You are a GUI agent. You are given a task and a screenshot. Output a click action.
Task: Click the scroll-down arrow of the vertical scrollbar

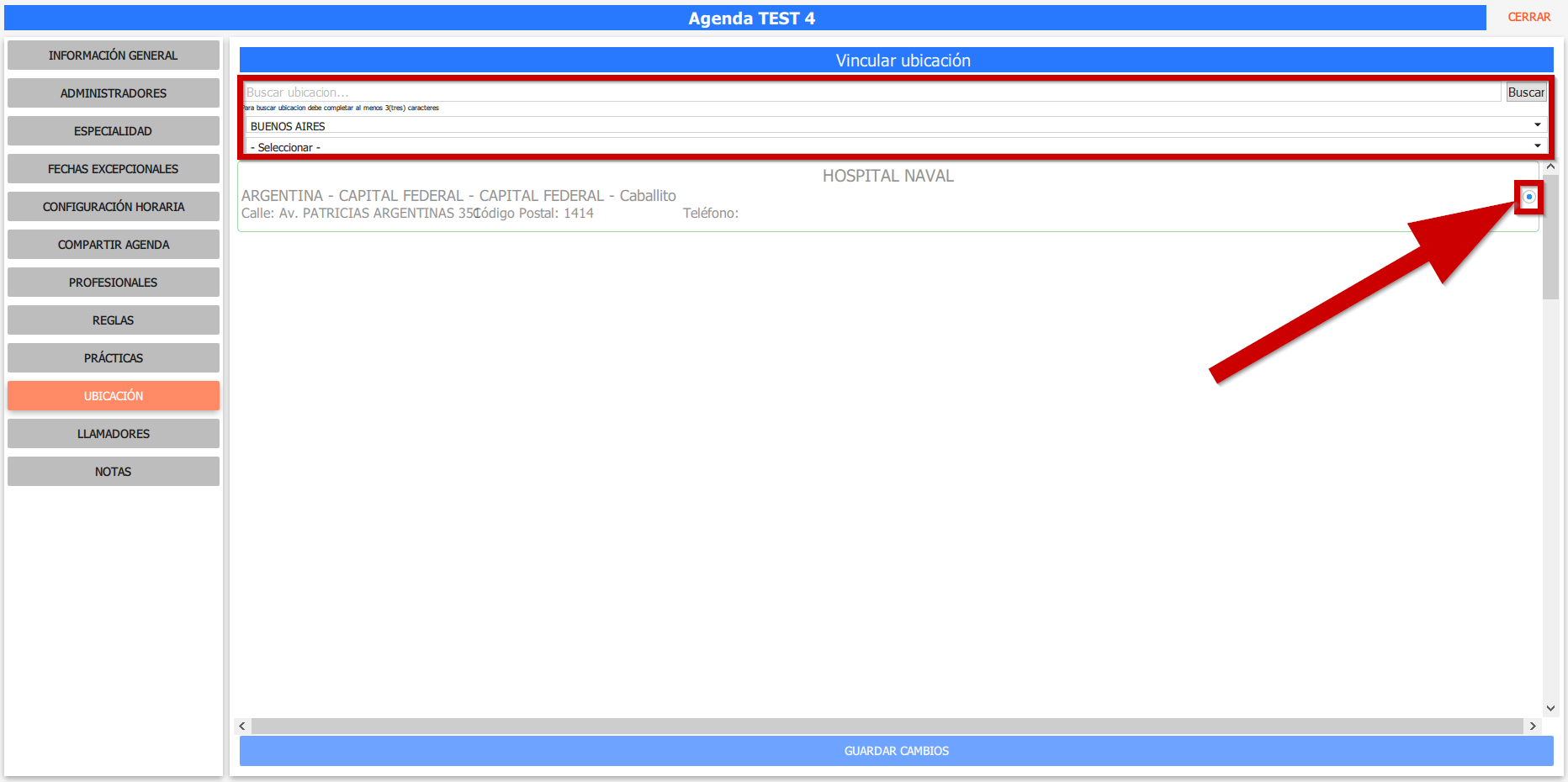pyautogui.click(x=1550, y=708)
